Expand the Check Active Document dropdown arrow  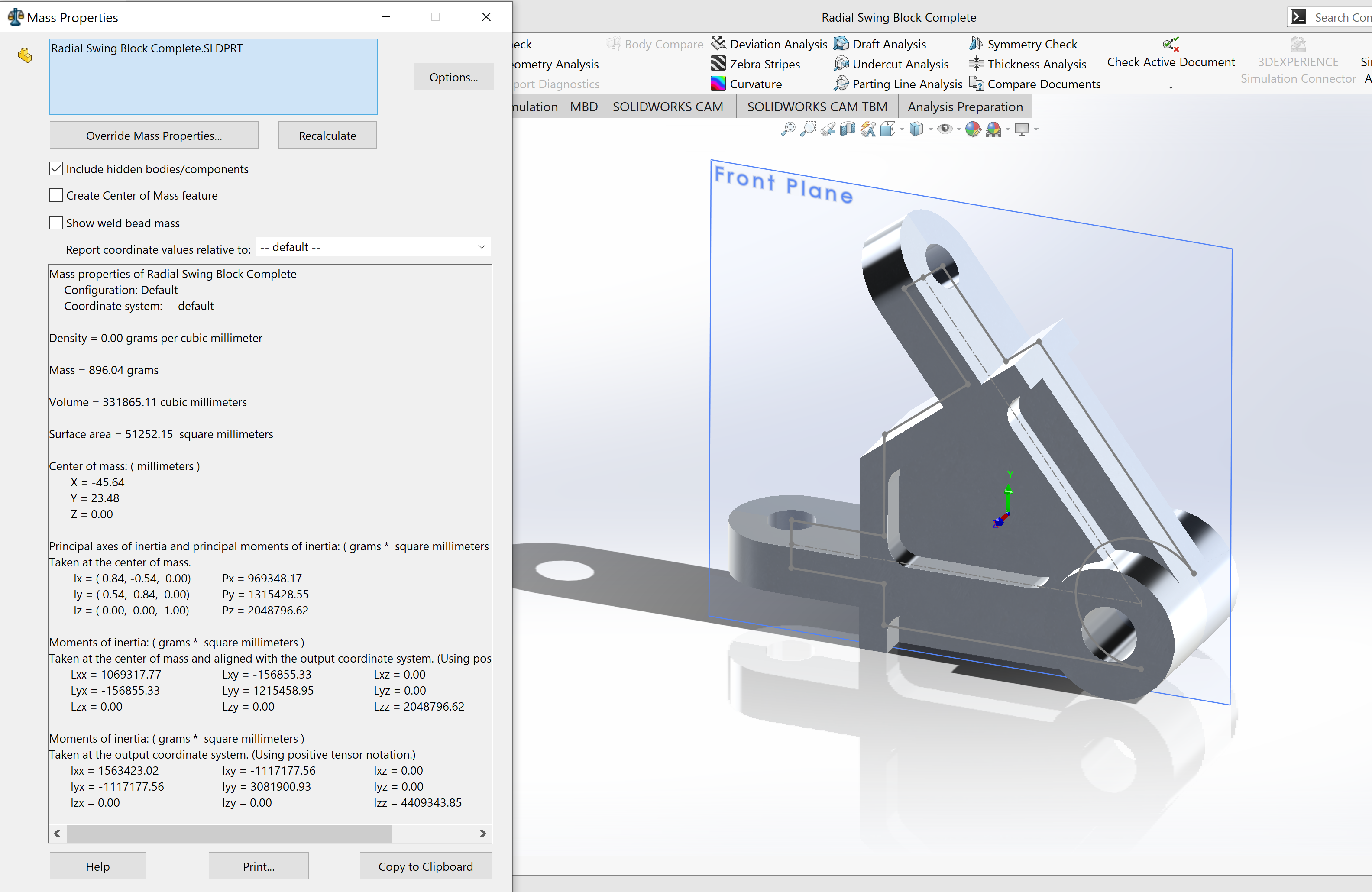[x=1171, y=87]
